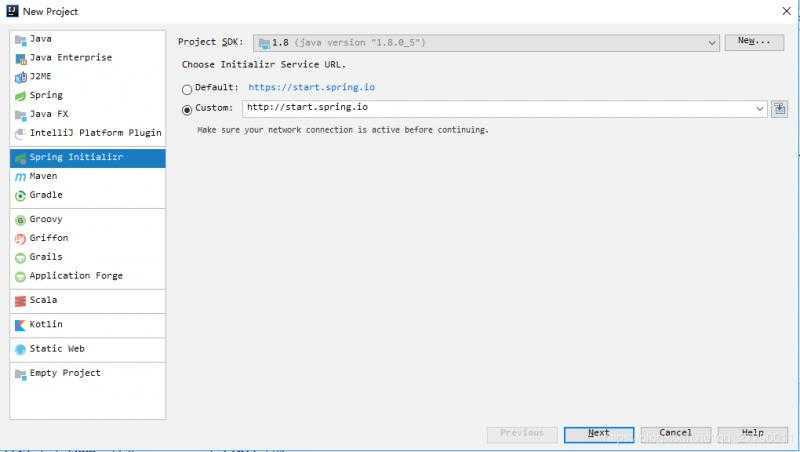Click the Java Enterprise icon
Image resolution: width=800 pixels, height=452 pixels.
coord(20,59)
